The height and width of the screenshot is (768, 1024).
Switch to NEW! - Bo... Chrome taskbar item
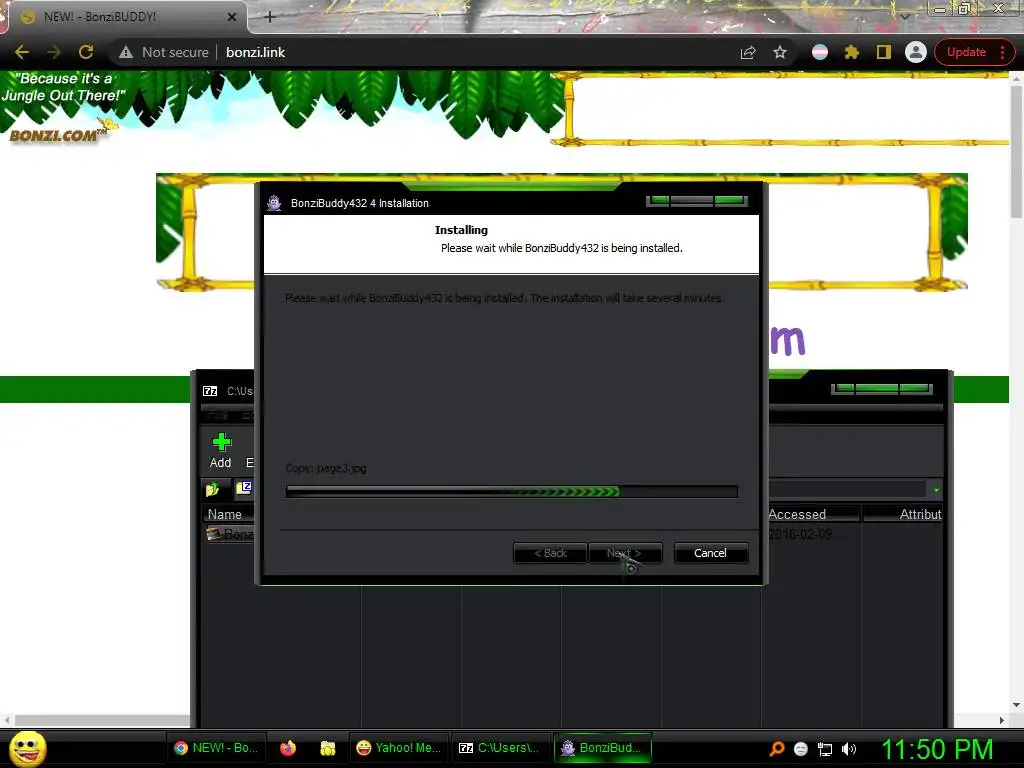(216, 748)
